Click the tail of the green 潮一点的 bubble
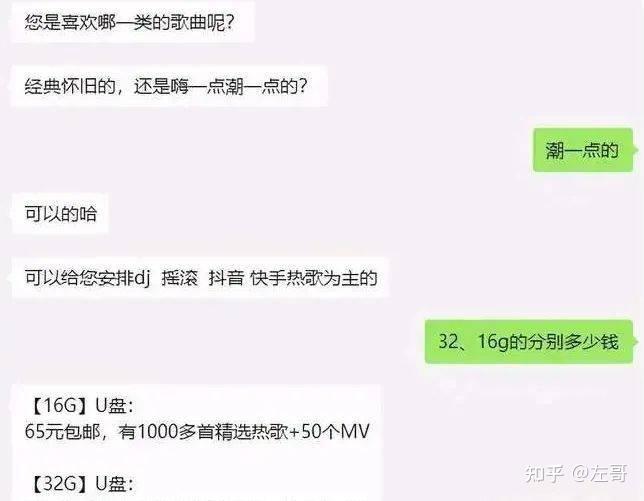Image resolution: width=644 pixels, height=501 pixels. (x=635, y=149)
